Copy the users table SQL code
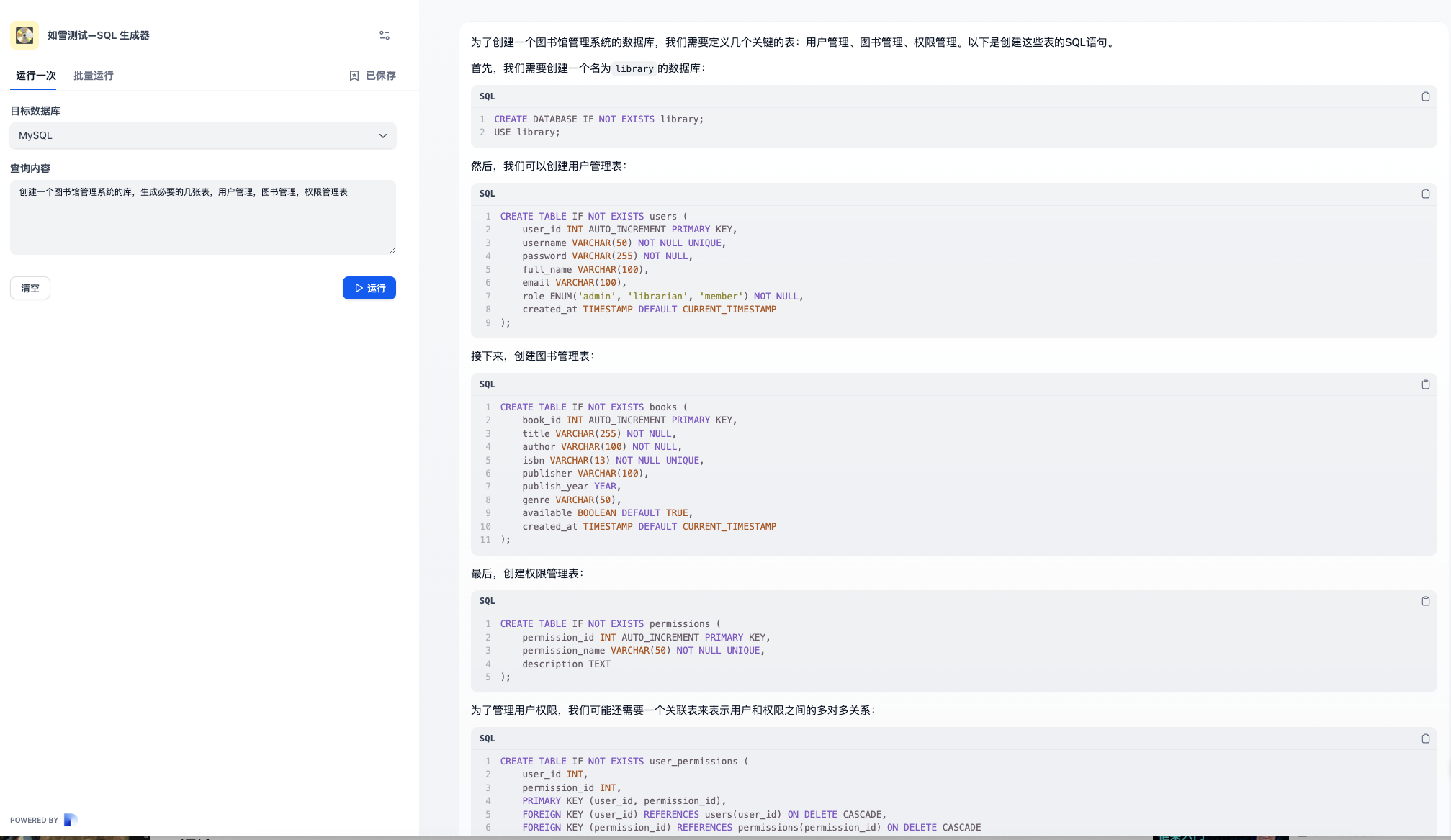The image size is (1451, 840). (1425, 194)
